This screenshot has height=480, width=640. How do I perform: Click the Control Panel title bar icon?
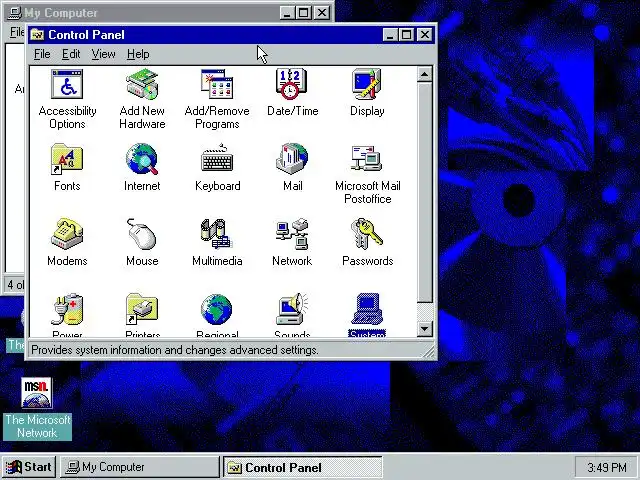click(37, 35)
